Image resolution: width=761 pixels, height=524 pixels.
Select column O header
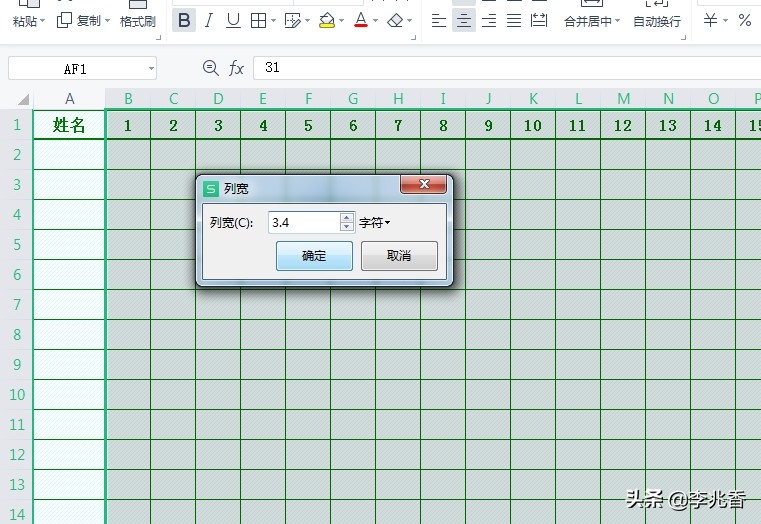coord(713,99)
